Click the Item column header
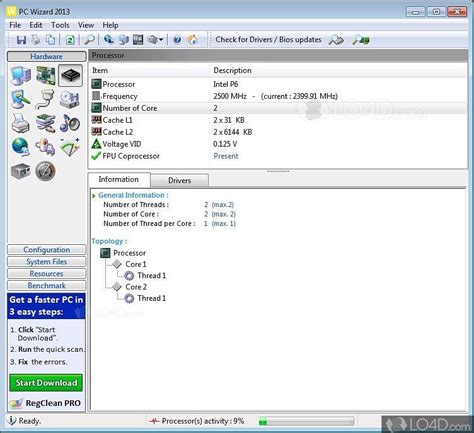Screen dimensions: 474x433 tap(149, 71)
